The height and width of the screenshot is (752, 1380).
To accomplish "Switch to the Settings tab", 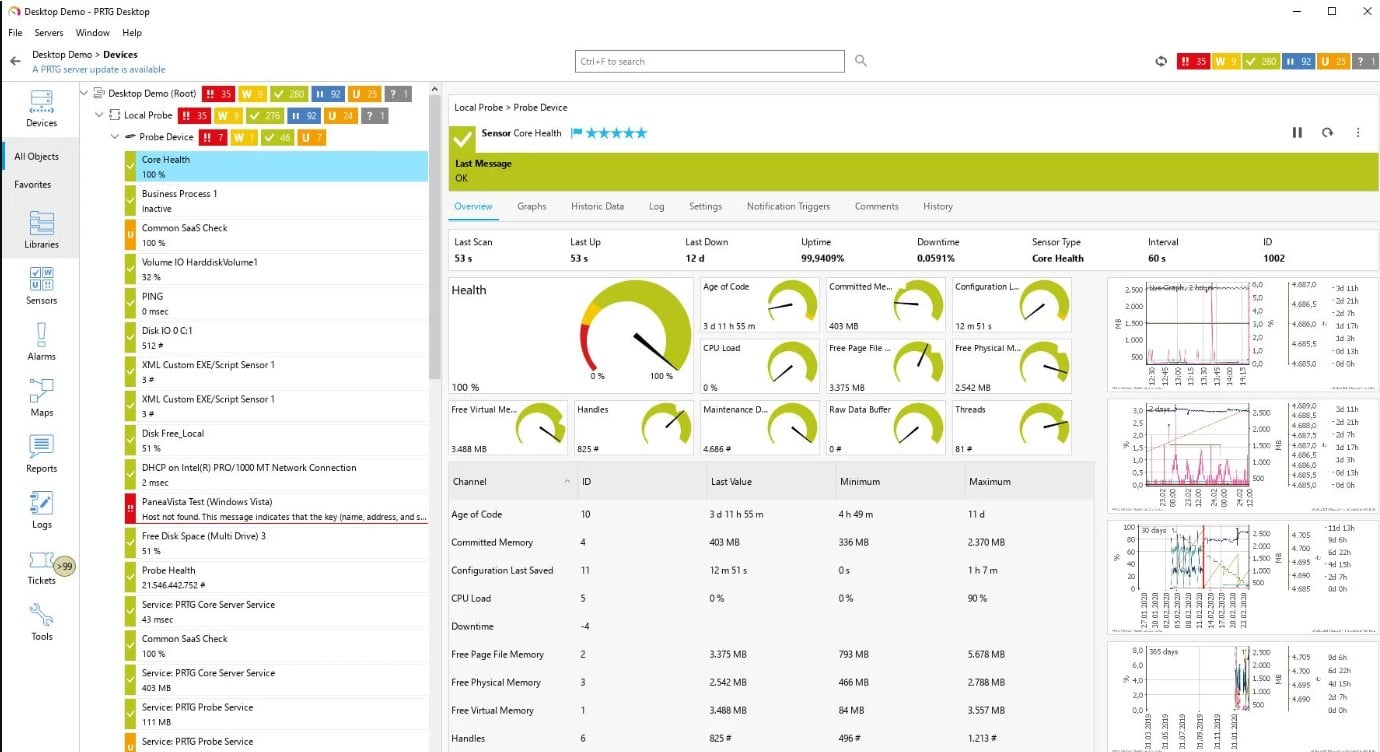I will click(705, 206).
